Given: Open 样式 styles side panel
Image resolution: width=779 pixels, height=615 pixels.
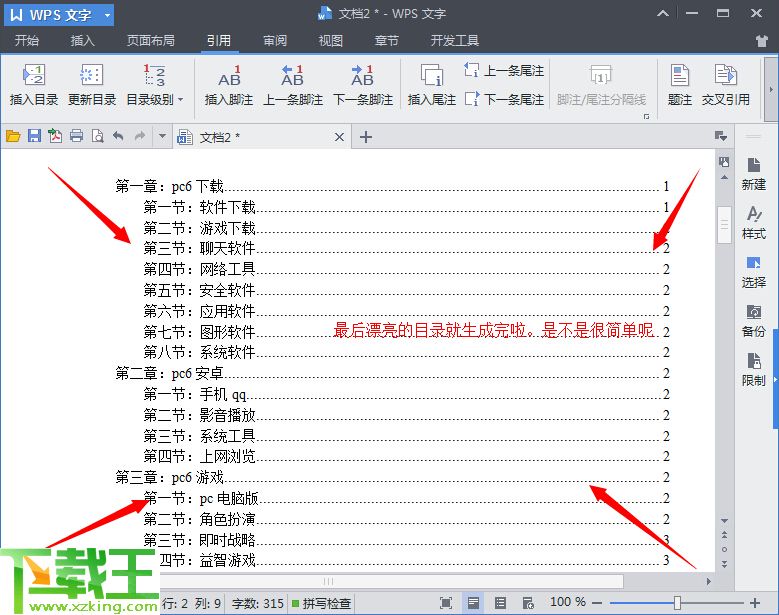Looking at the screenshot, I should pos(754,223).
